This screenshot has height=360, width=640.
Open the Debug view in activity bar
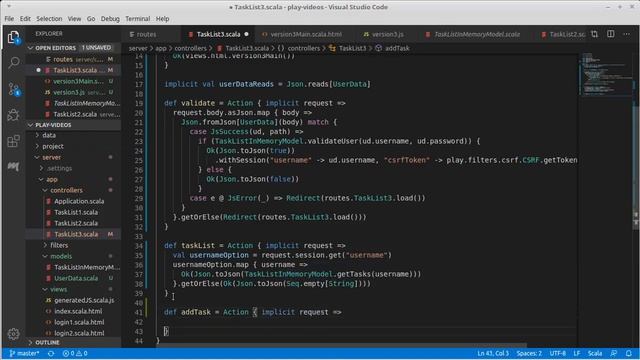[13, 115]
